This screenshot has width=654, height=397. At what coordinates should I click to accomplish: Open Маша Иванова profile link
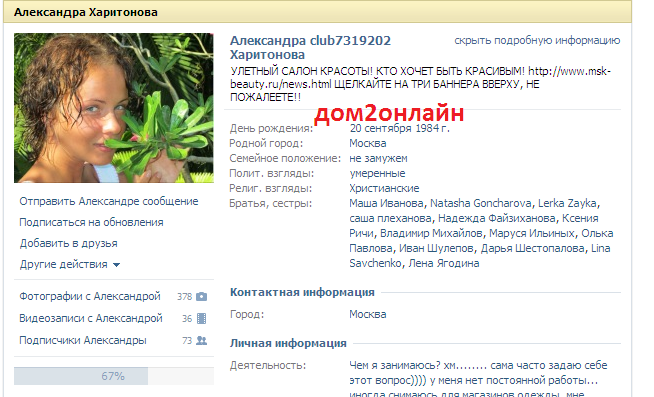(386, 204)
